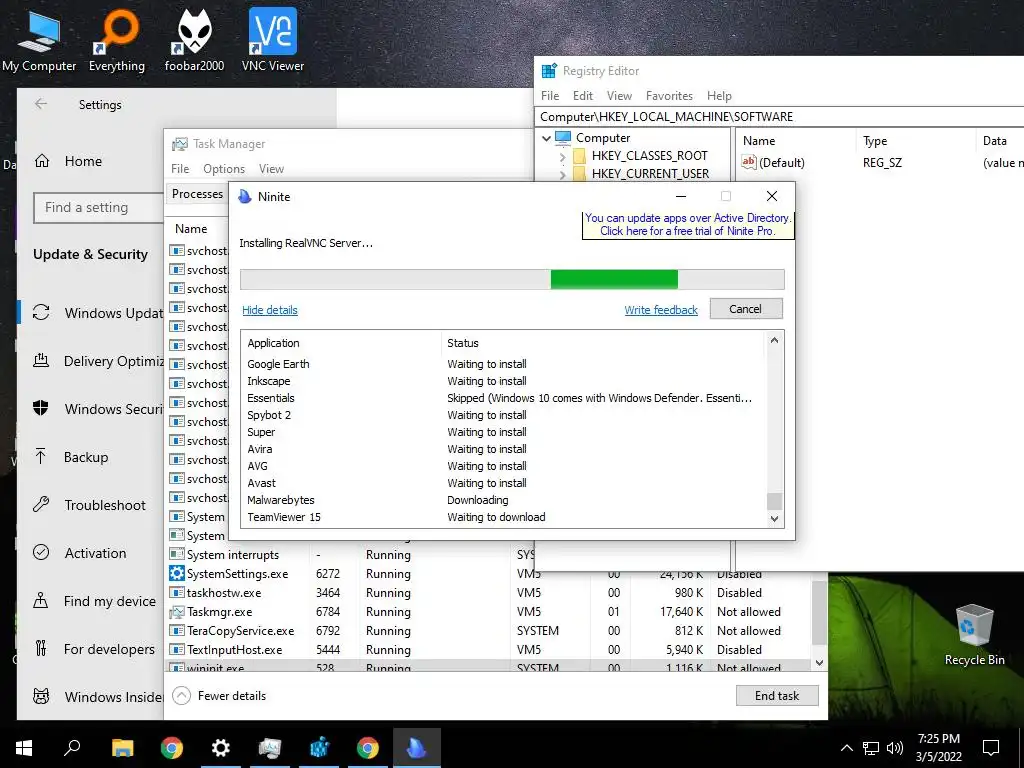This screenshot has width=1024, height=768.
Task: Switch to Ninite taskbar icon
Action: click(x=417, y=748)
